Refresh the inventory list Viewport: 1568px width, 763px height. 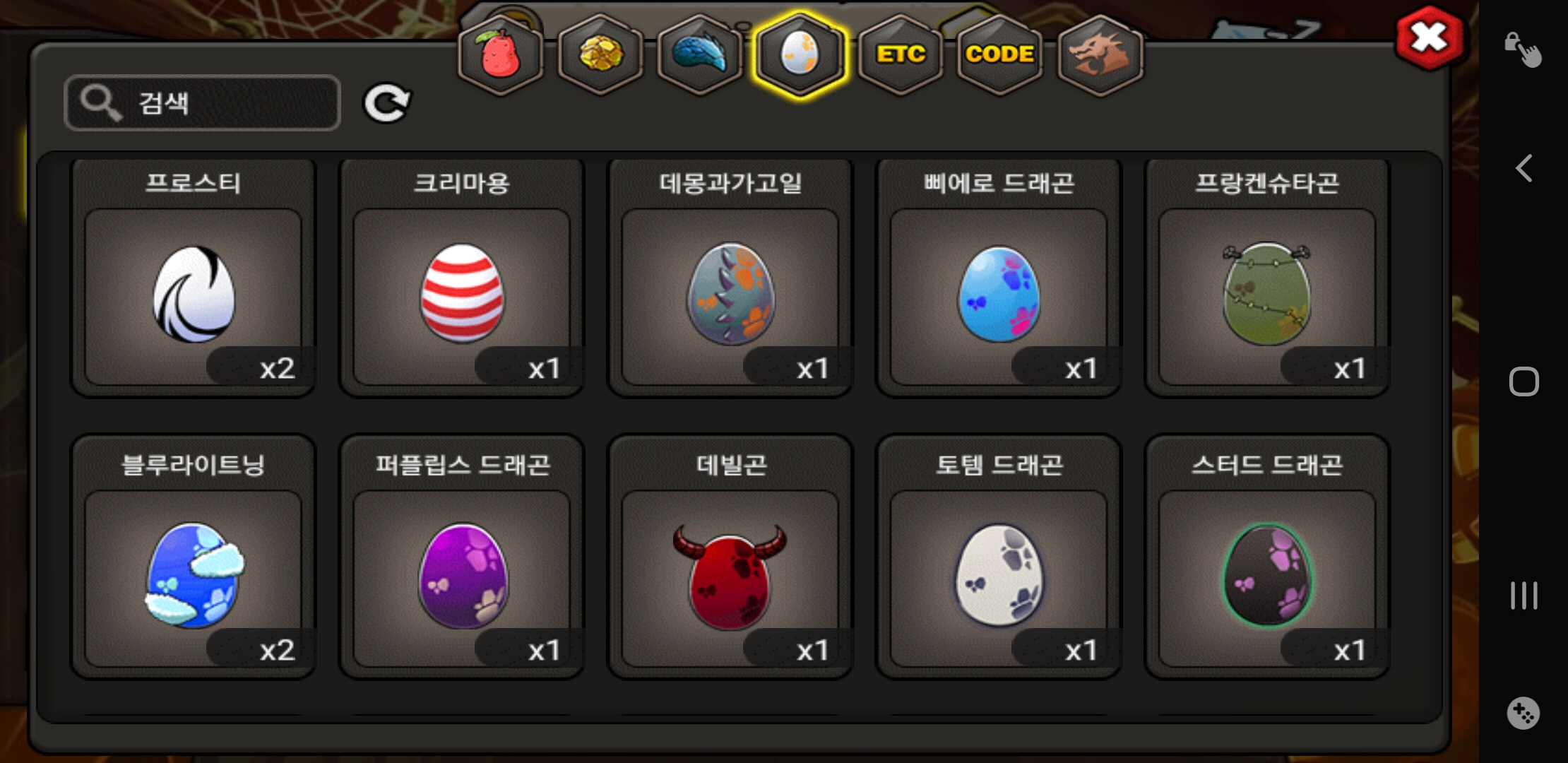point(387,103)
